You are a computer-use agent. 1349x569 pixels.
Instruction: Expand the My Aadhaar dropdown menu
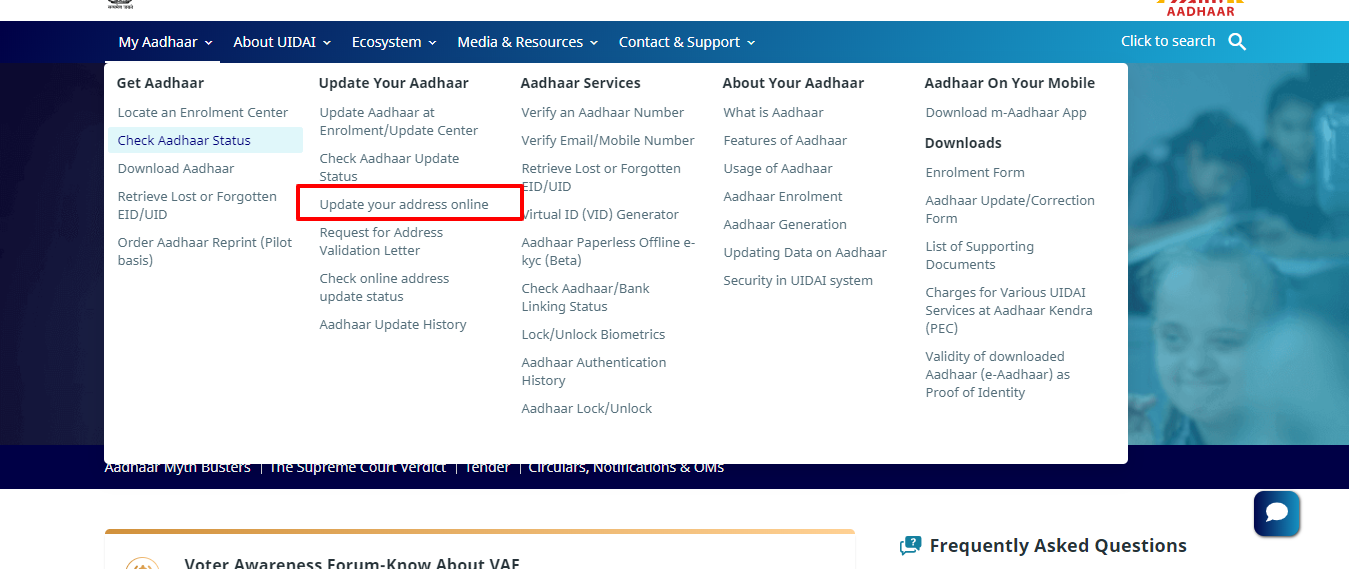coord(165,42)
